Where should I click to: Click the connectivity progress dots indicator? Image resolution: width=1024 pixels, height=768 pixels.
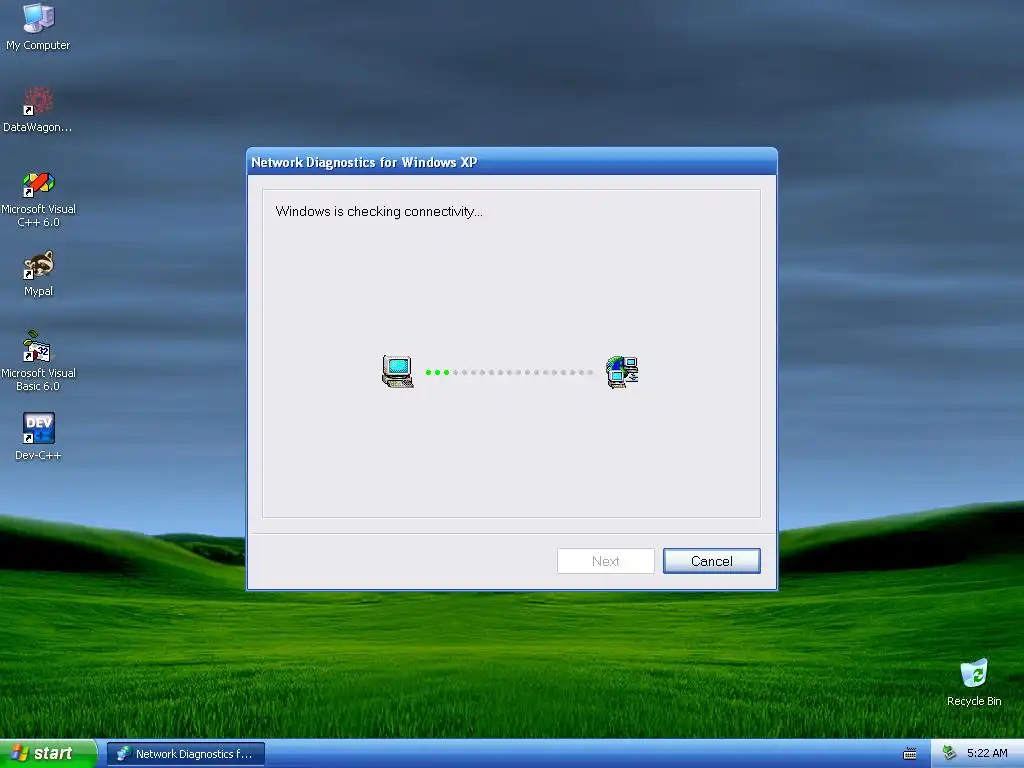pos(509,372)
